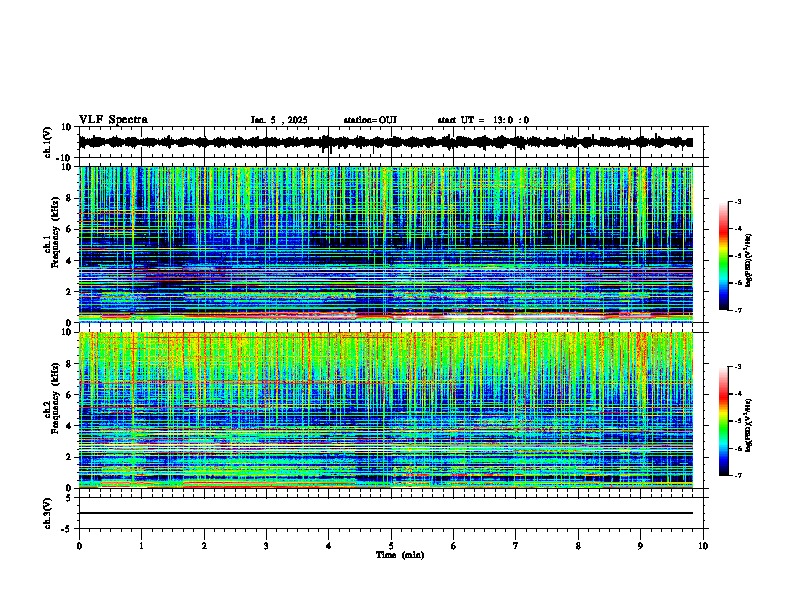
Task: Click the flat ch.3 voltage line
Action: pos(386,513)
